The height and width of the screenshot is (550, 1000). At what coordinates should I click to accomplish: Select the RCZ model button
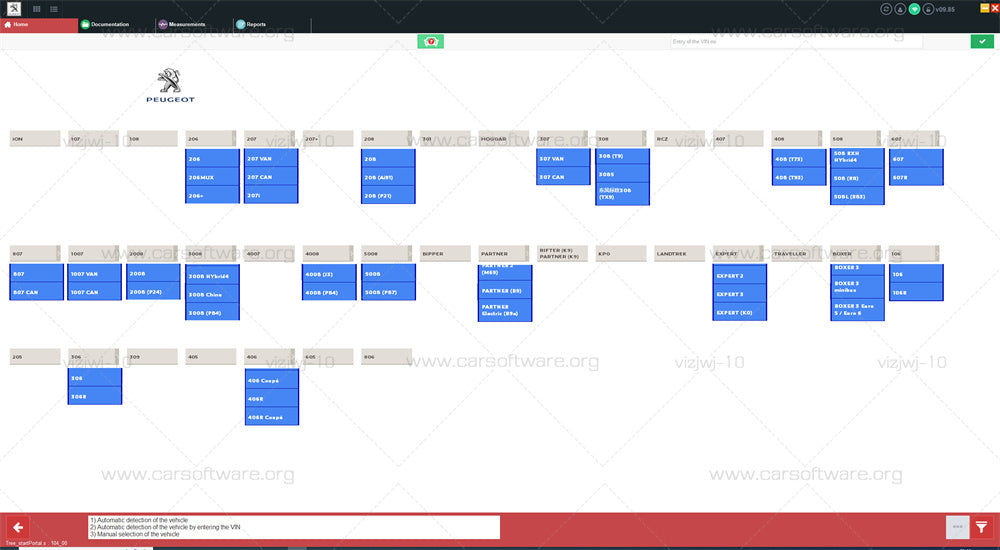click(680, 138)
